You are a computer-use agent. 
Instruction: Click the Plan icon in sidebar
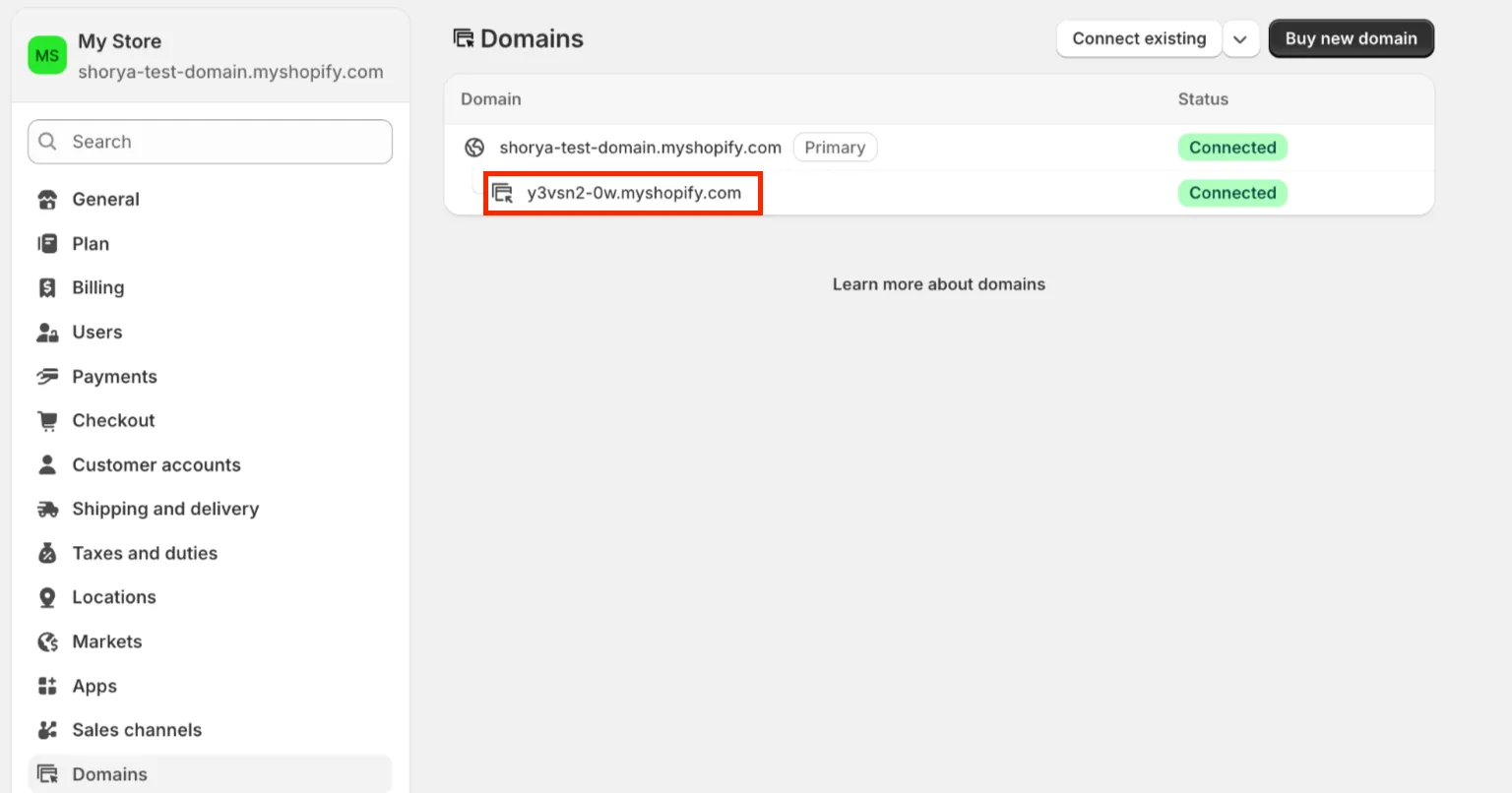point(47,244)
